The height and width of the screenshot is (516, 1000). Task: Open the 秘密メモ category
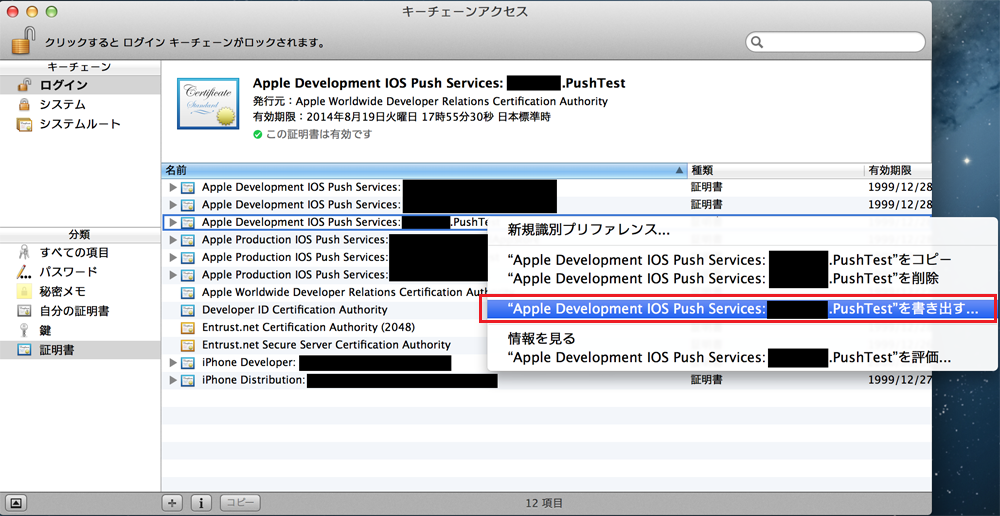pos(80,291)
